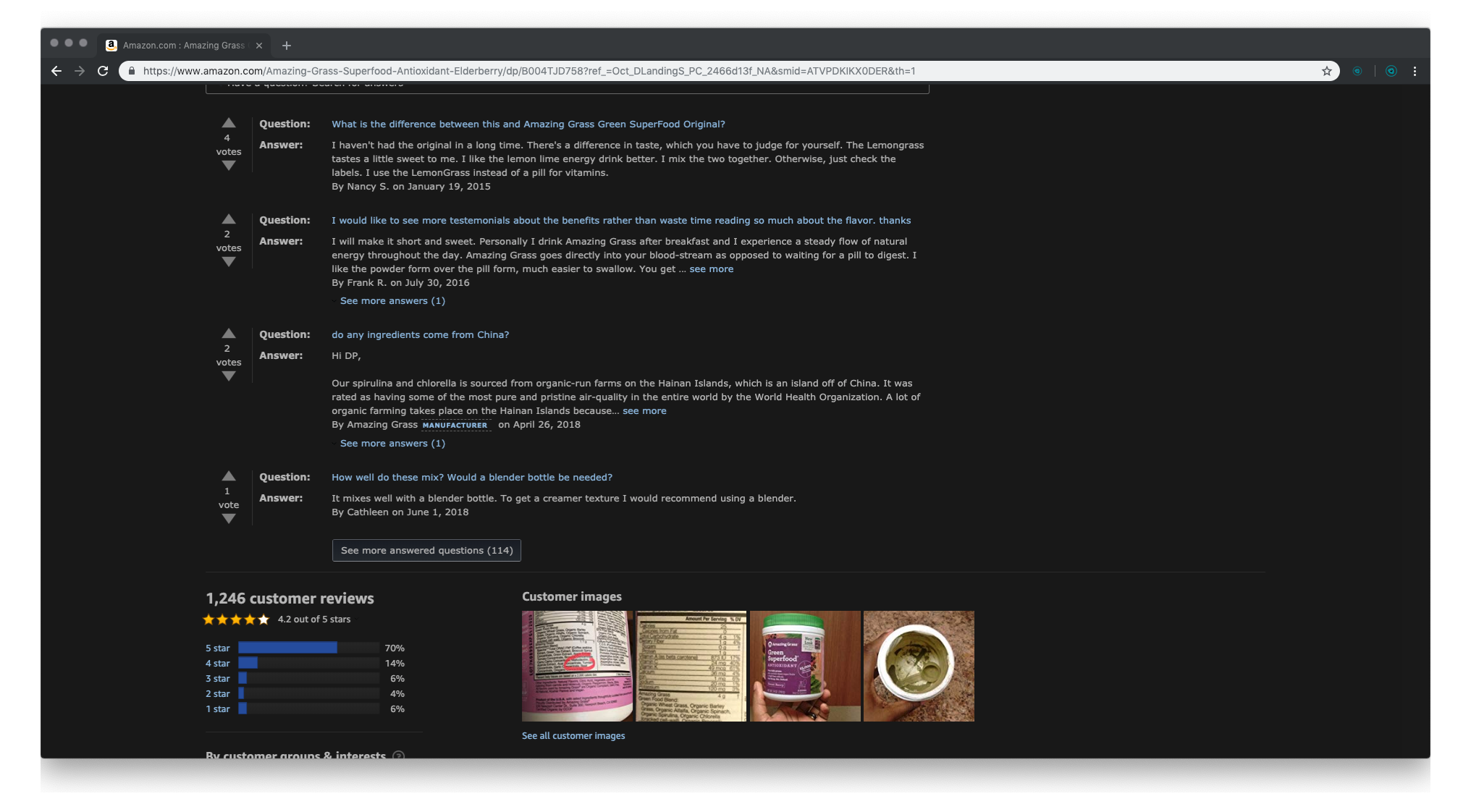1471x812 pixels.
Task: Open 'See more answered questions (114)'
Action: pyautogui.click(x=426, y=549)
